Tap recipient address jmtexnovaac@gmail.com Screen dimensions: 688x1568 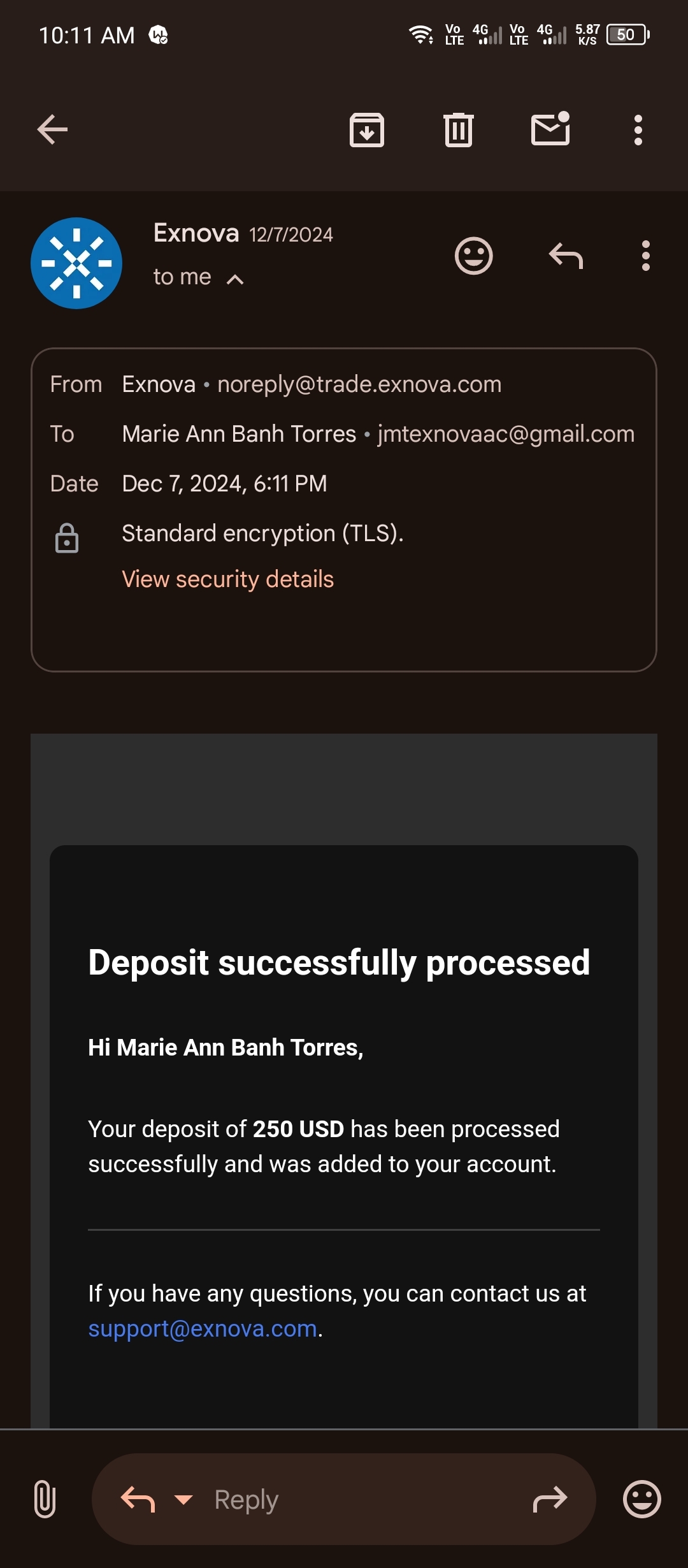click(506, 434)
